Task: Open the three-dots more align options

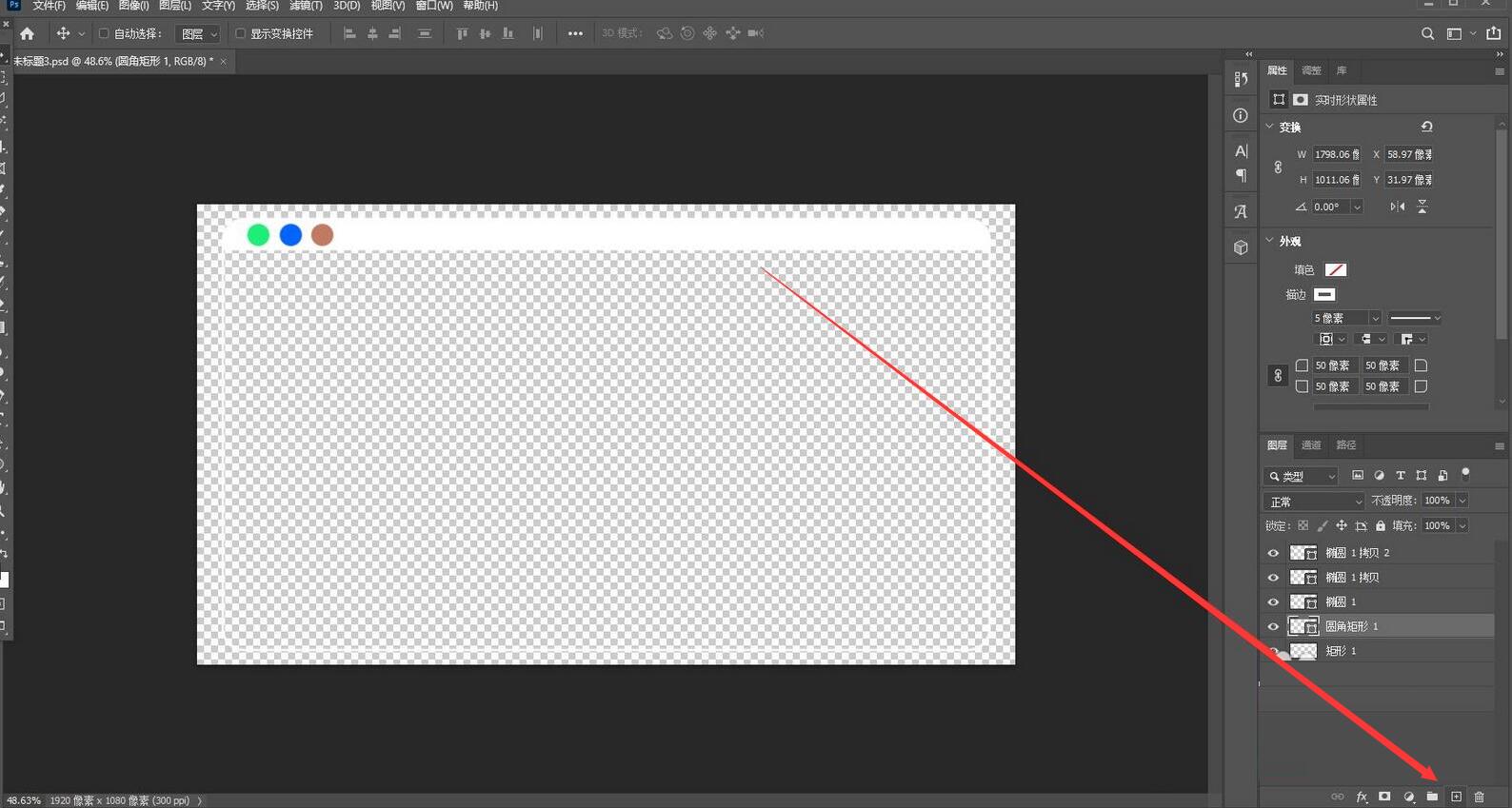Action: [575, 33]
